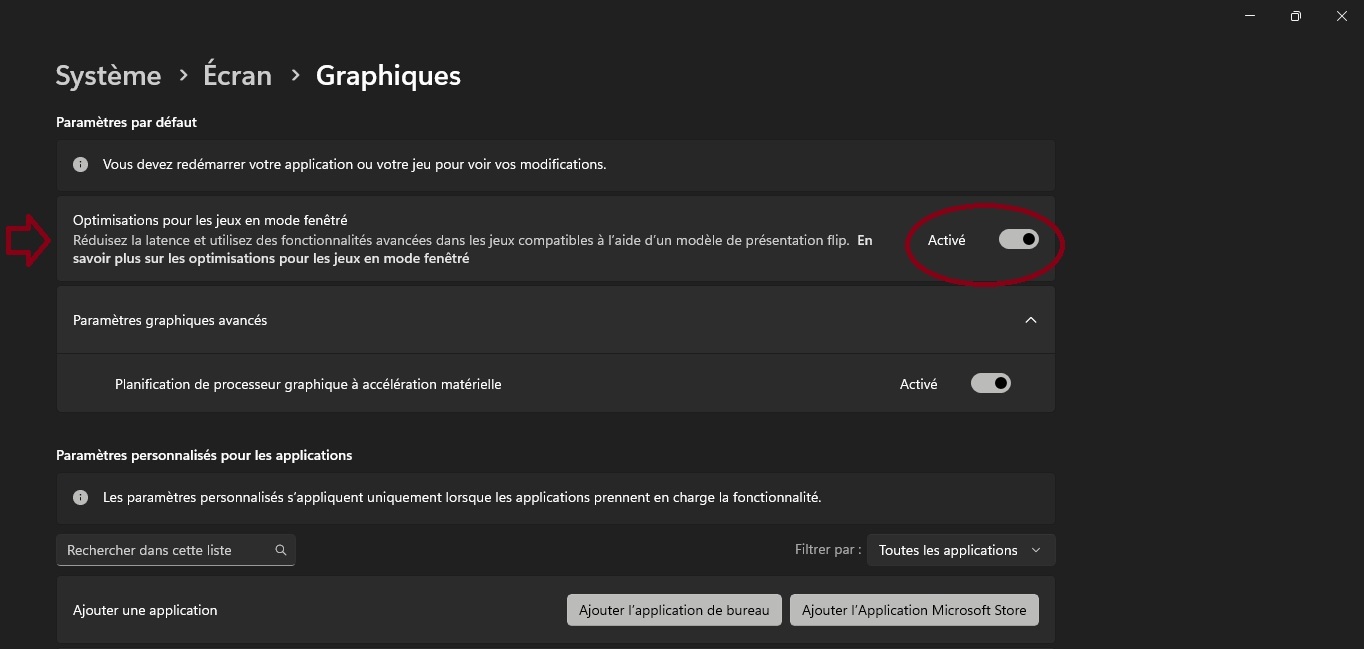Click the info icon beside restart notice
The height and width of the screenshot is (649, 1364).
click(81, 164)
